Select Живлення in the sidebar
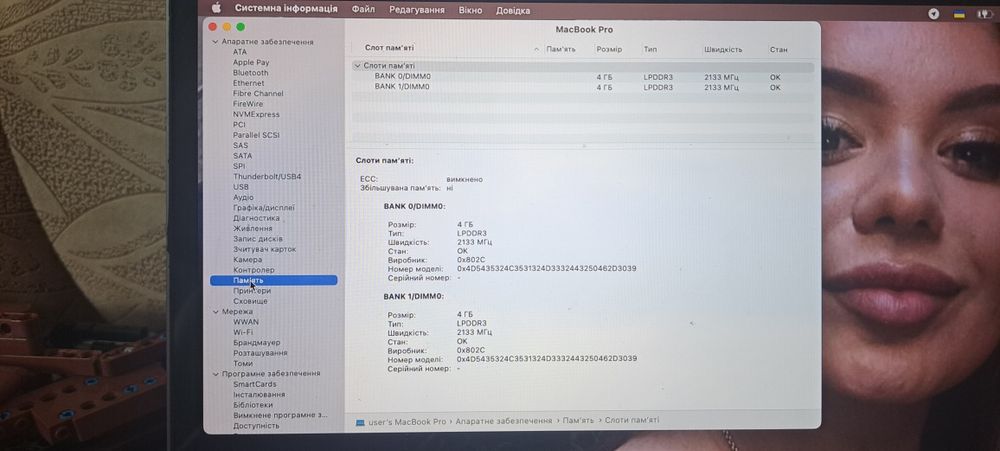Viewport: 1000px width, 451px height. click(253, 228)
